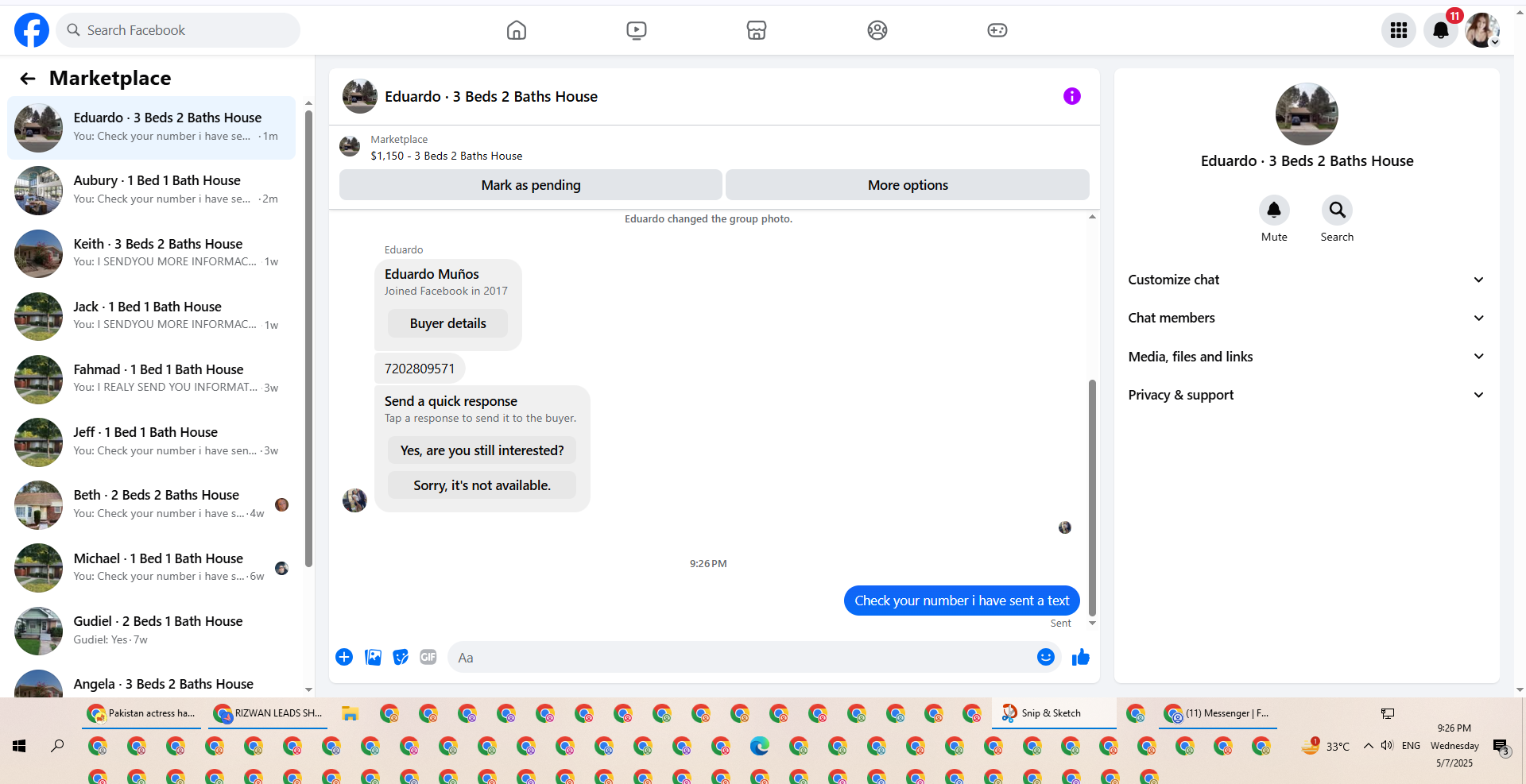Open the Video tab icon

point(637,30)
